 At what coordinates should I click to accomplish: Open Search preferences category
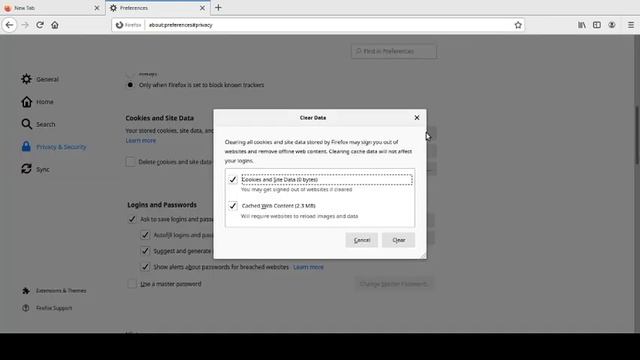coord(38,124)
